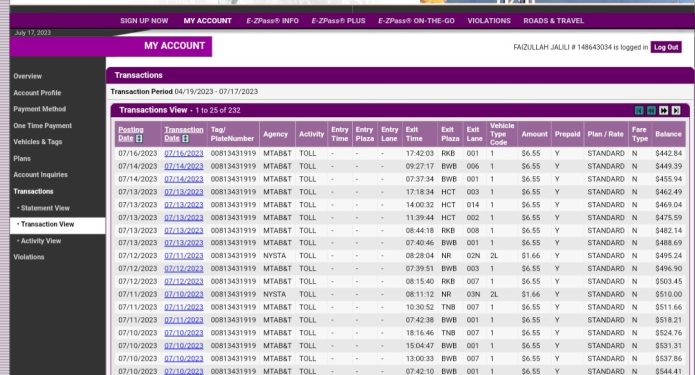The width and height of the screenshot is (695, 375).
Task: Open Account Profile in the sidebar
Action: tap(37, 93)
